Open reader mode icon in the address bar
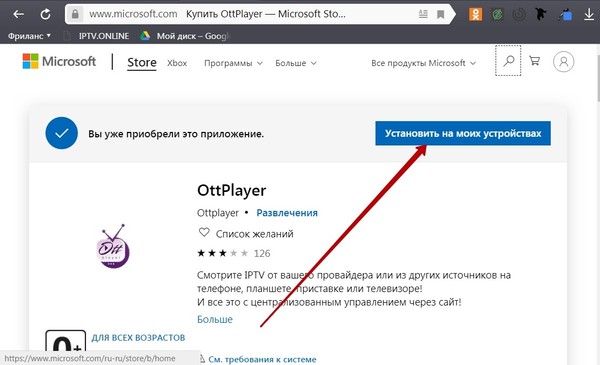The image size is (600, 365). pos(423,14)
